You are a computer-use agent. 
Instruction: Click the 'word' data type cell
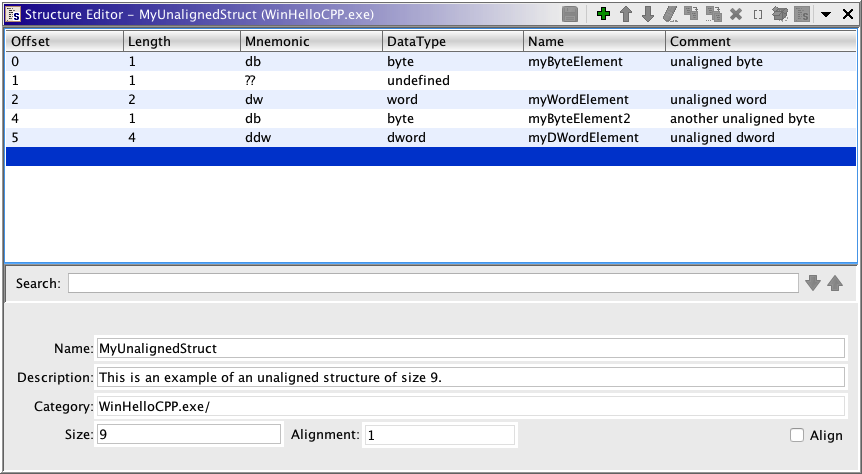coord(452,100)
